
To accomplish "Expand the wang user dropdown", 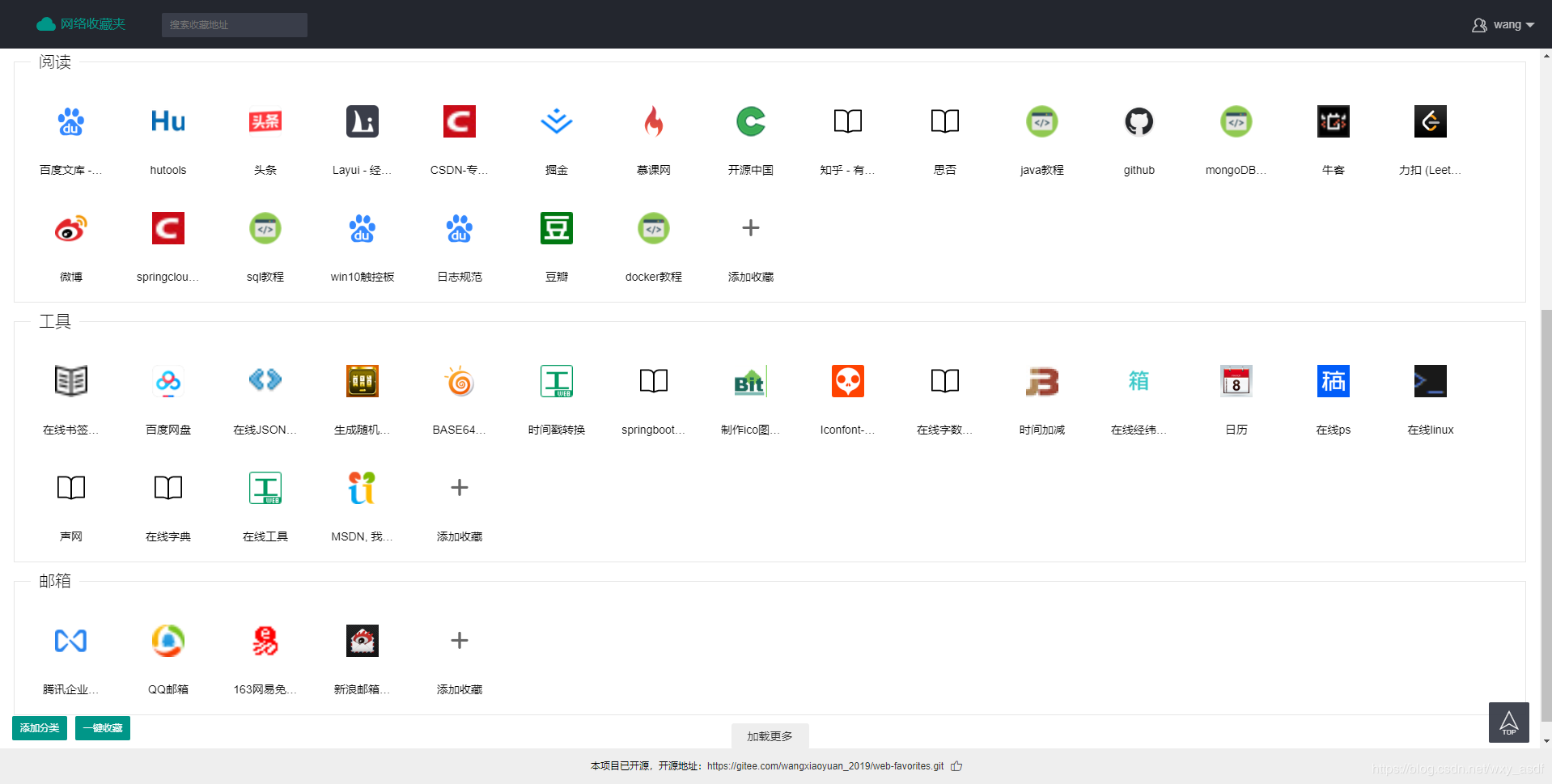I will [x=1503, y=25].
